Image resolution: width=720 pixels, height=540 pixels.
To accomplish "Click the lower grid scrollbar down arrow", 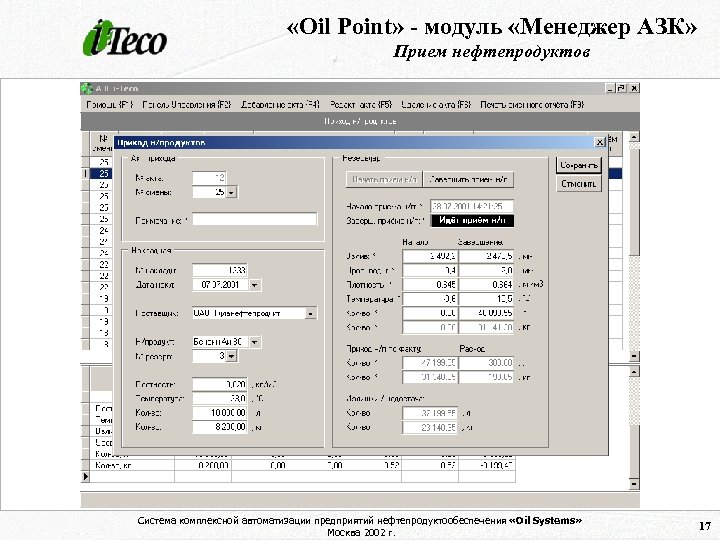I will click(634, 484).
